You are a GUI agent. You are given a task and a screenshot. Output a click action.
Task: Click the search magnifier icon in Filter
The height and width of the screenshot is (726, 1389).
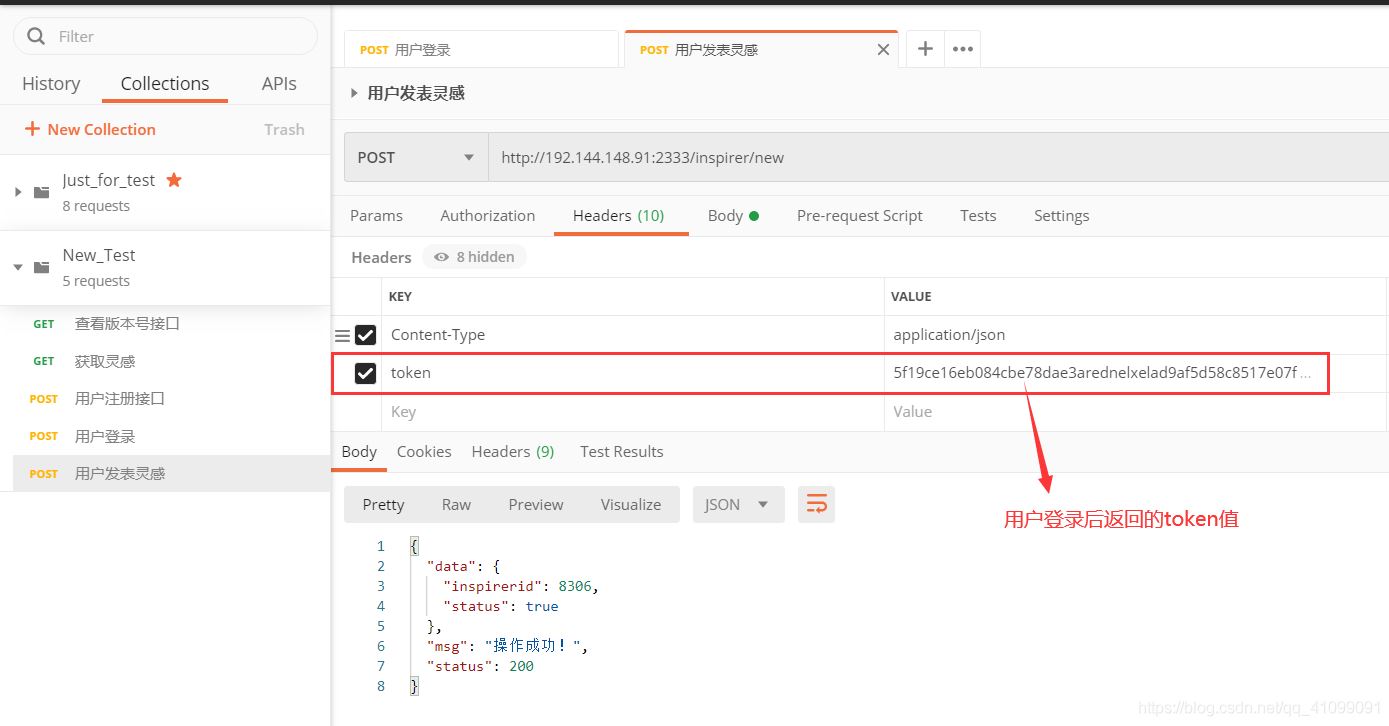point(36,36)
